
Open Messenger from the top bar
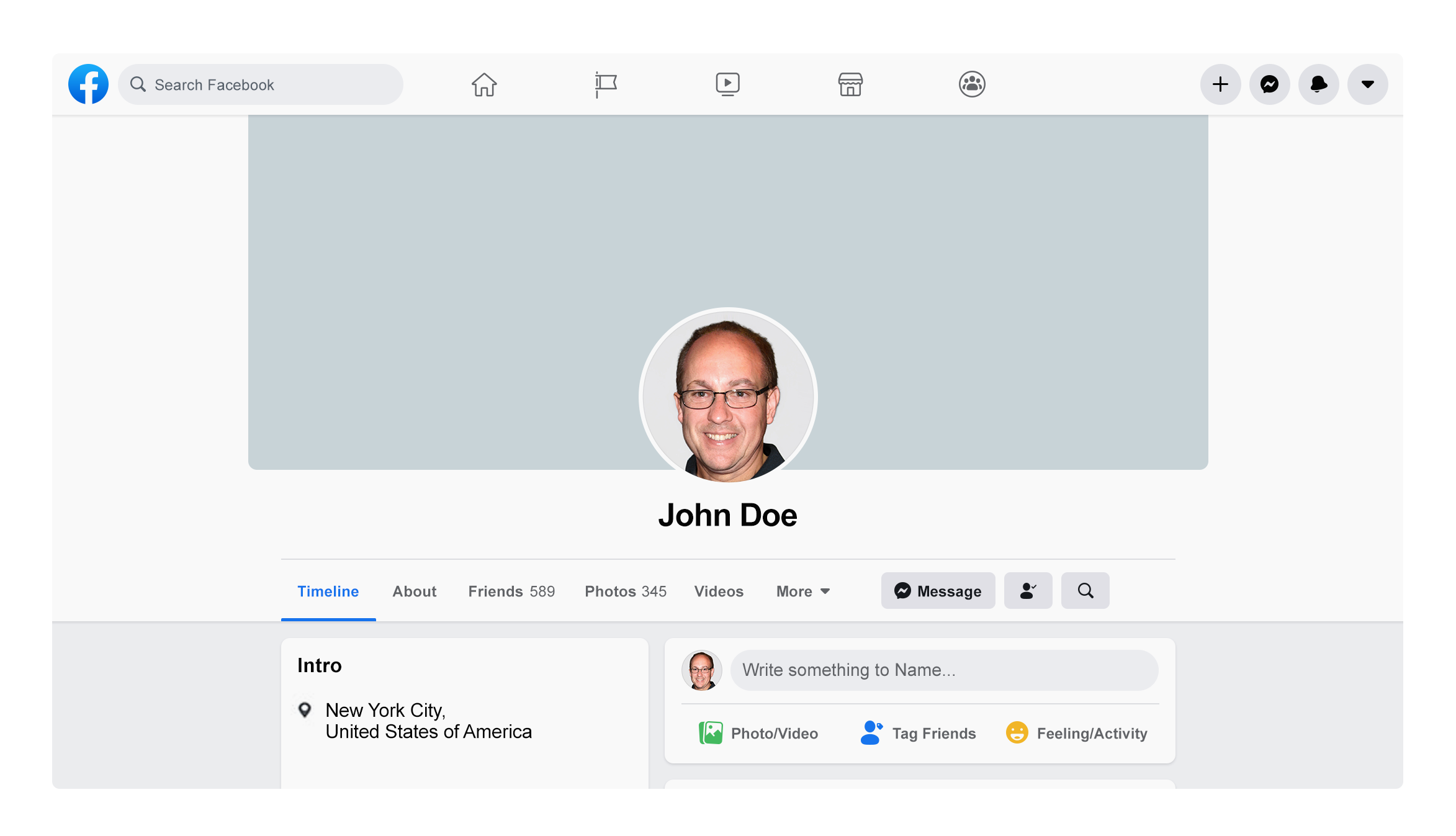(x=1269, y=84)
